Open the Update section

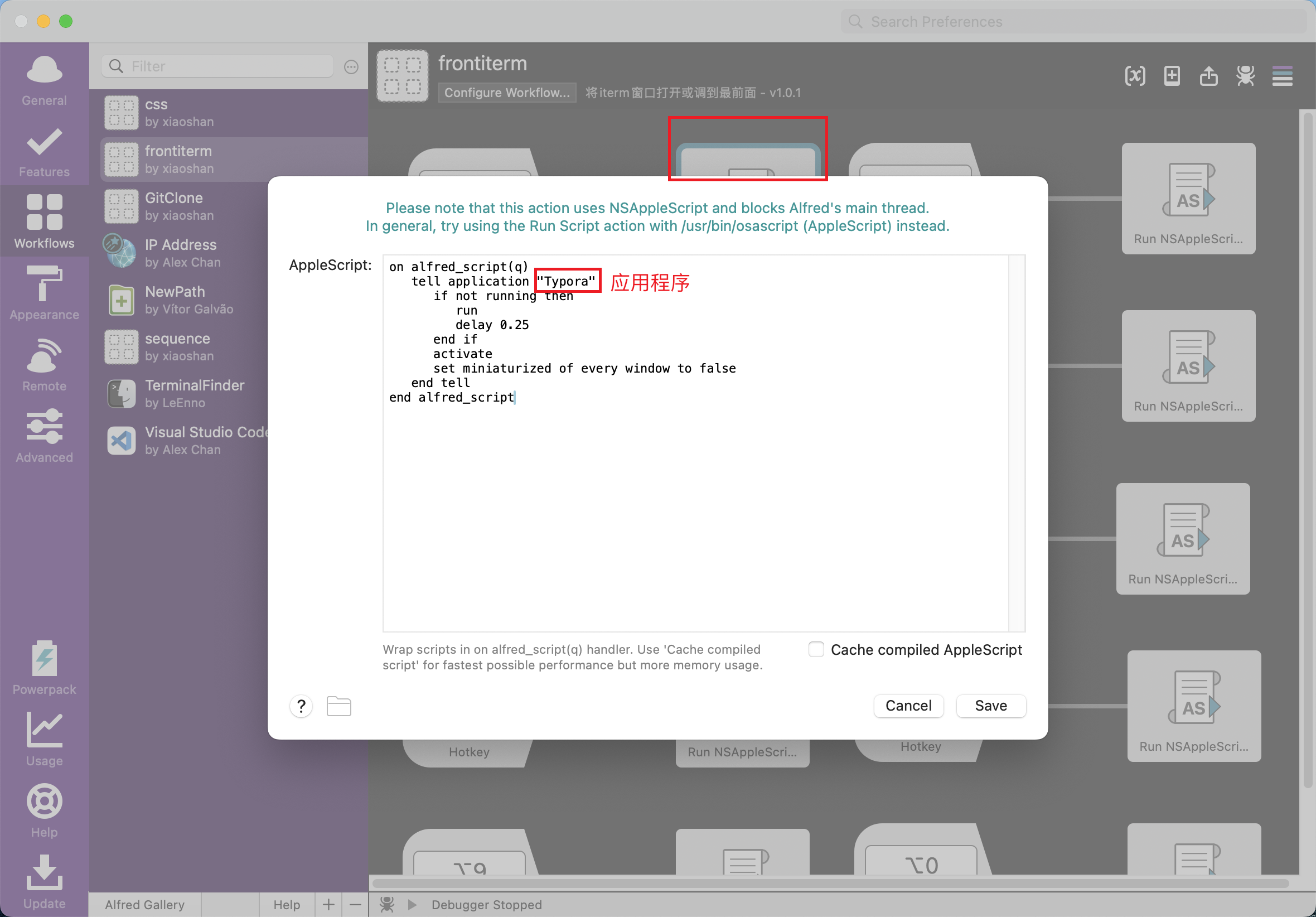[x=44, y=881]
